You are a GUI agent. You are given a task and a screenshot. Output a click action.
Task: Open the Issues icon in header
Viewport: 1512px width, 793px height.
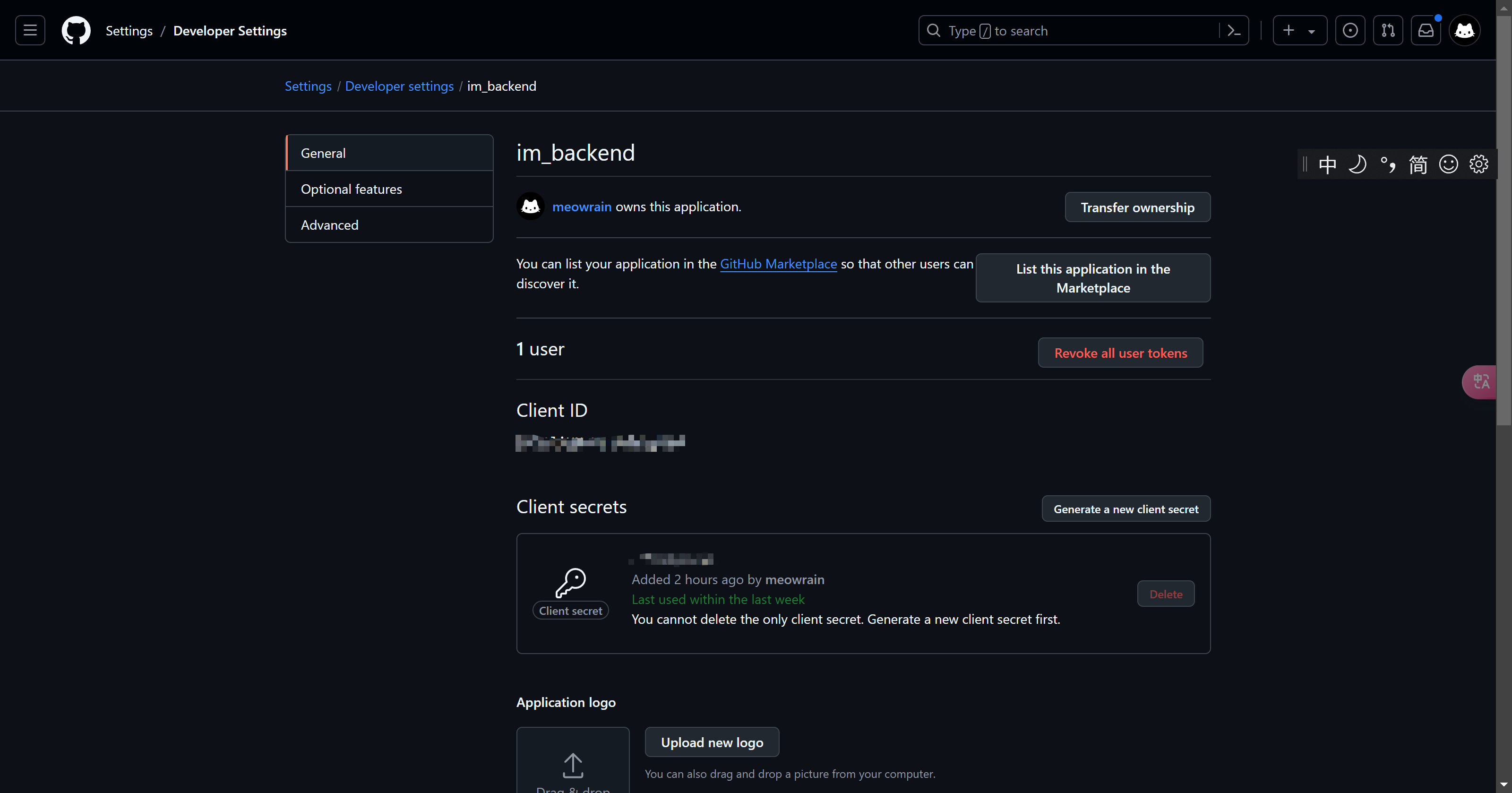pos(1349,31)
